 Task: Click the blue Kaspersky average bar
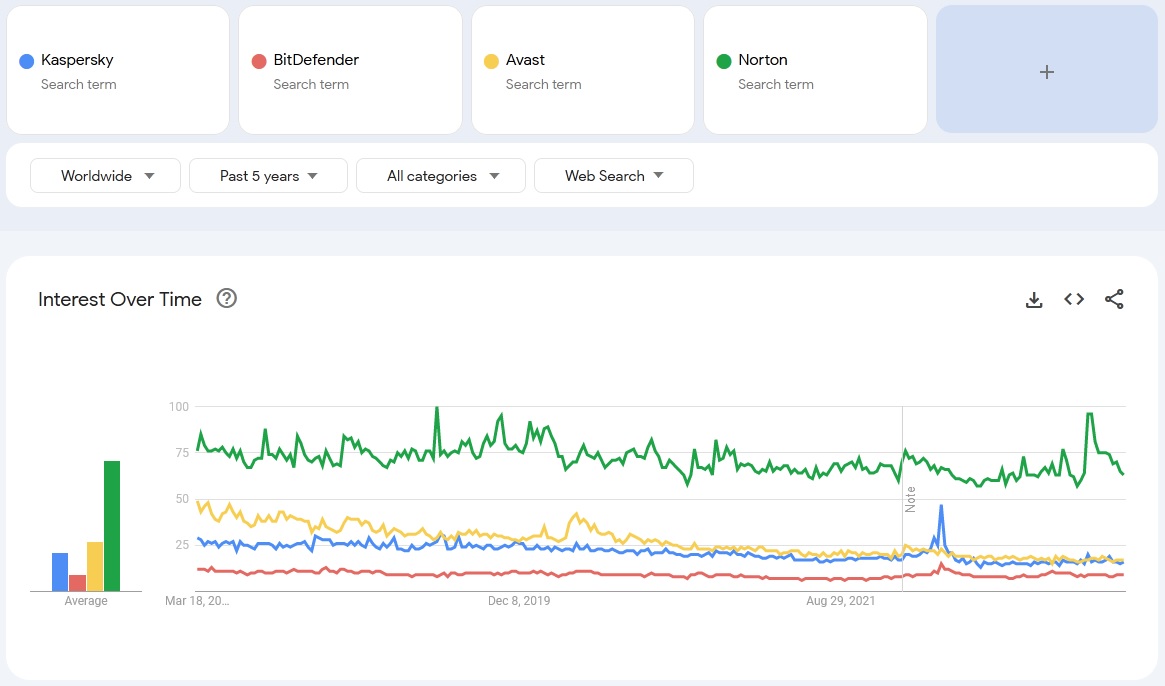[x=60, y=572]
